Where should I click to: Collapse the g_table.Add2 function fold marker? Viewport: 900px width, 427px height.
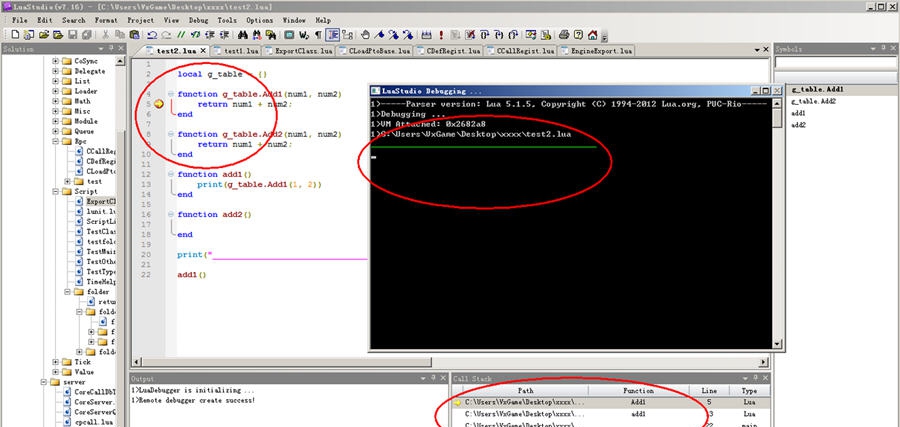(170, 133)
